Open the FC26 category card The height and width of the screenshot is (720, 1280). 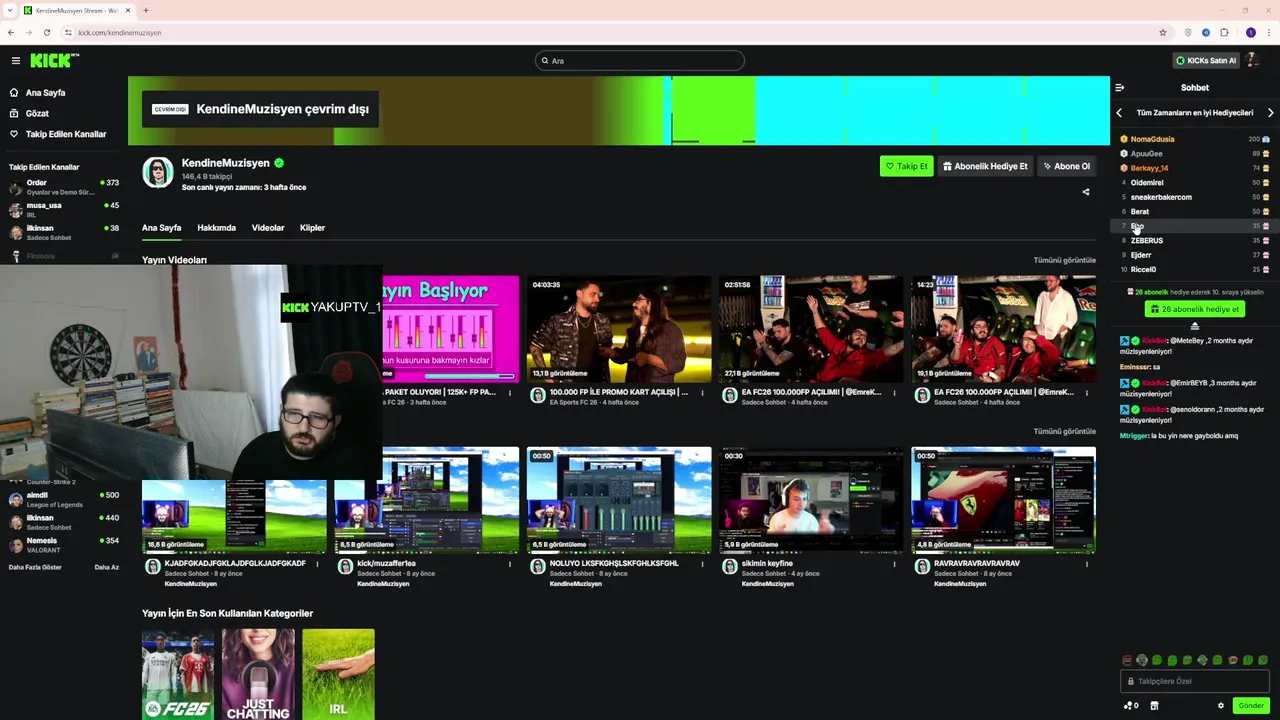(x=178, y=674)
